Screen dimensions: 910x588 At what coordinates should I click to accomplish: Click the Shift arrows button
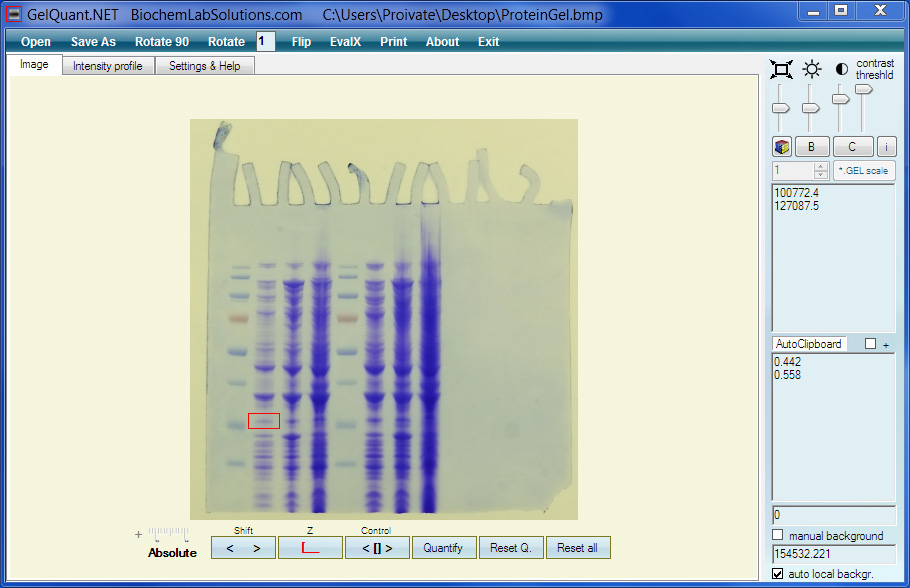[243, 548]
